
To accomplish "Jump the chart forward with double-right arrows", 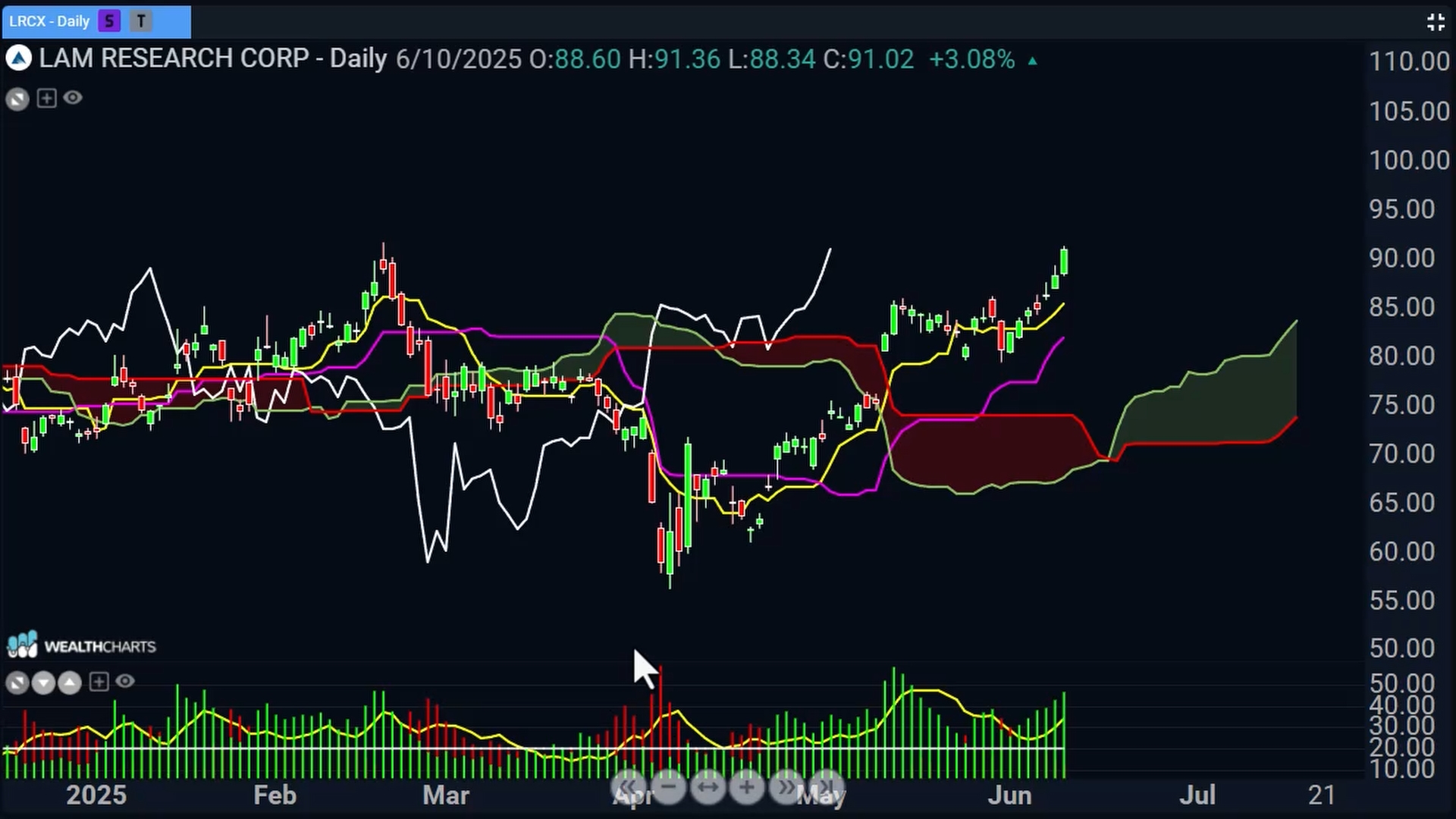I will [x=786, y=787].
